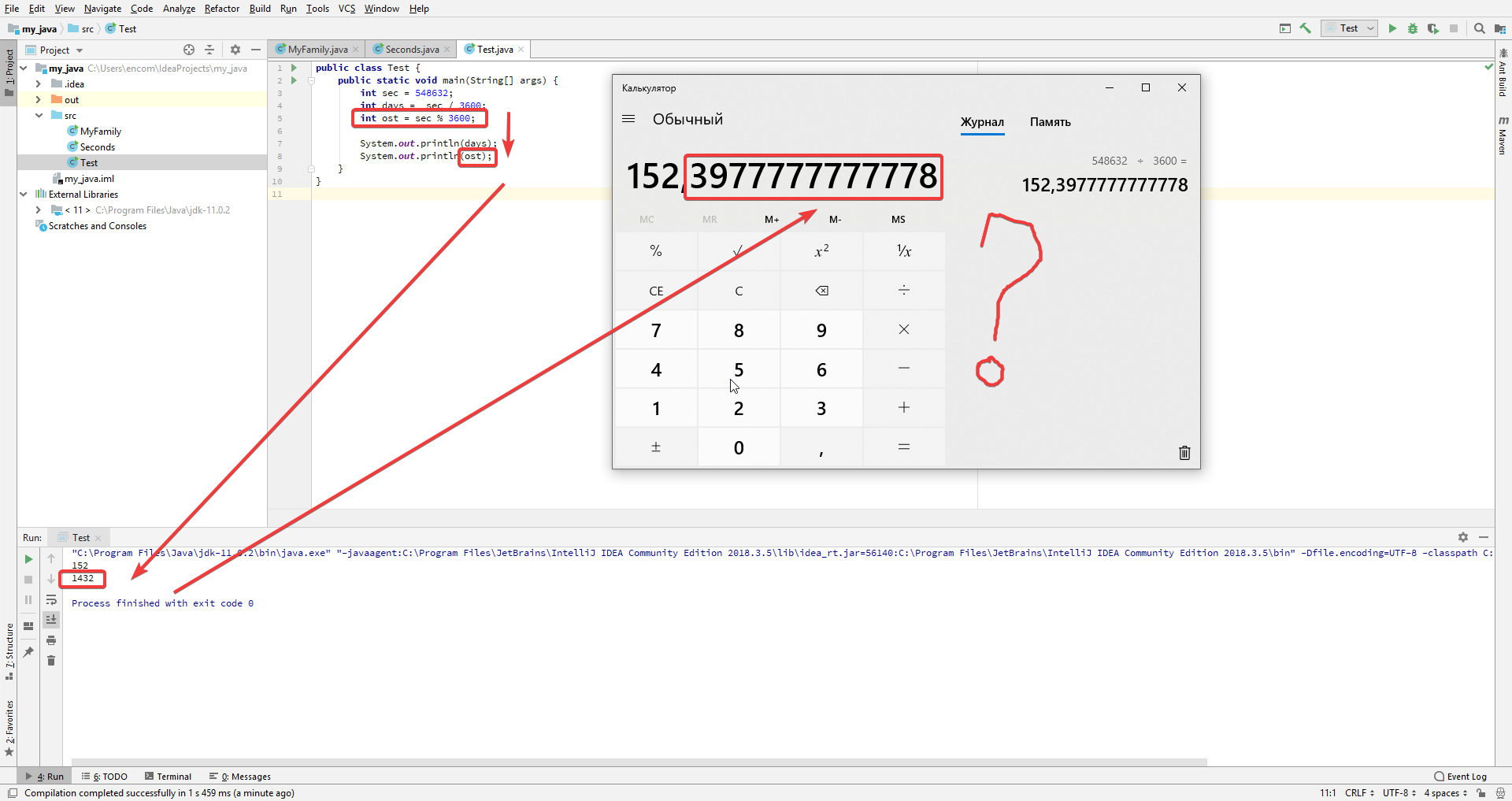Select MyFamily class in project tree

point(100,132)
